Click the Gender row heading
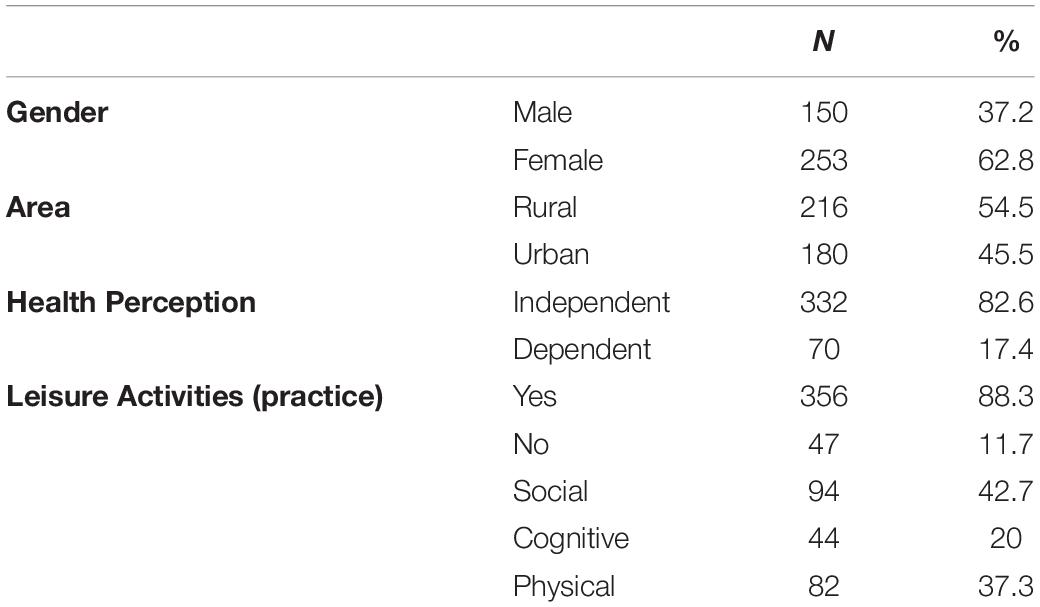This screenshot has width=1040, height=607. tap(57, 112)
